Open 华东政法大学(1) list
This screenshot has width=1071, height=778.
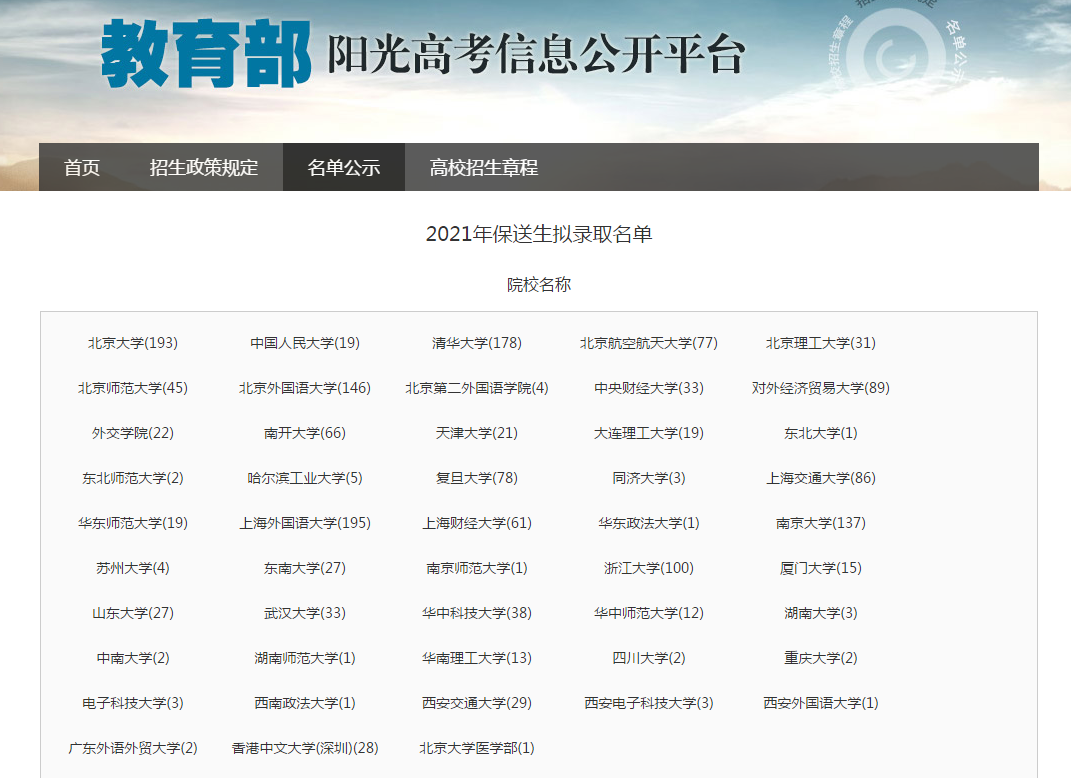[x=649, y=523]
